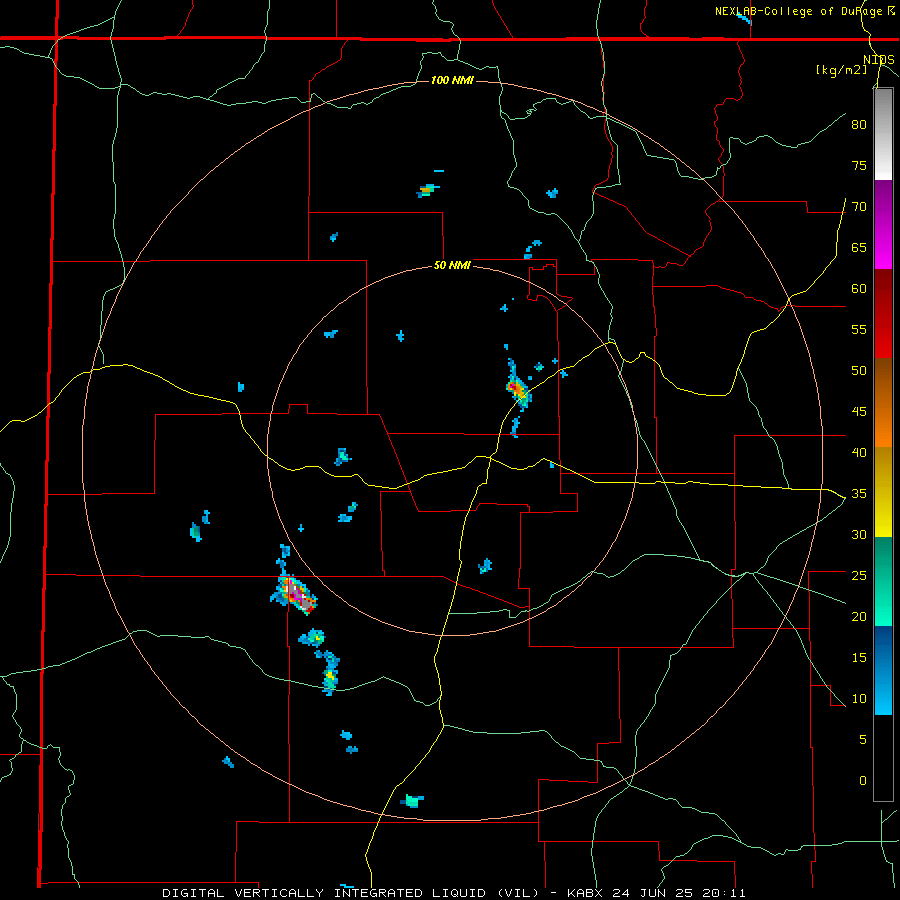Click the scale value 15

[859, 658]
